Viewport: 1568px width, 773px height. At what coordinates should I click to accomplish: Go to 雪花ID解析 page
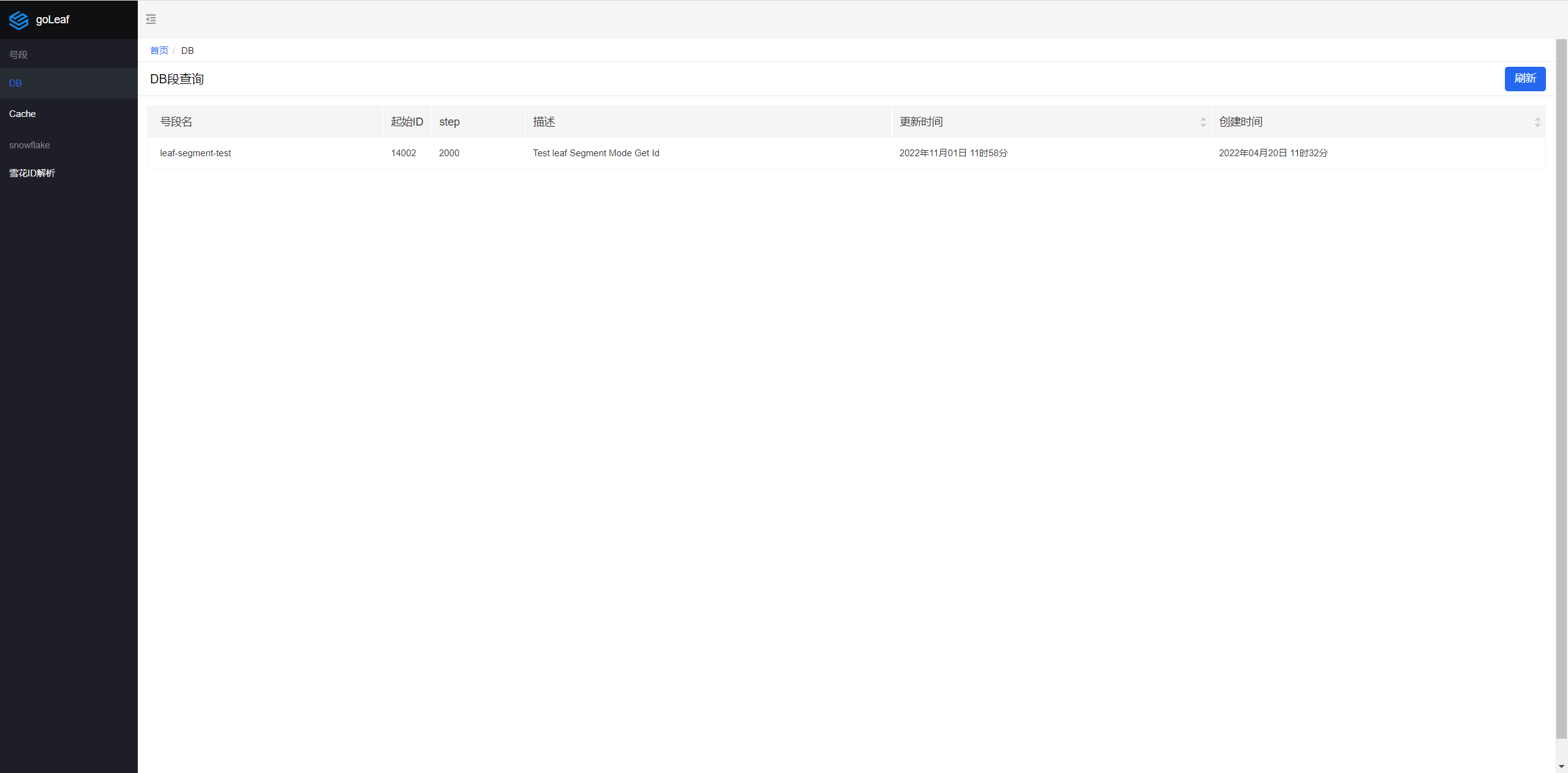click(x=69, y=173)
